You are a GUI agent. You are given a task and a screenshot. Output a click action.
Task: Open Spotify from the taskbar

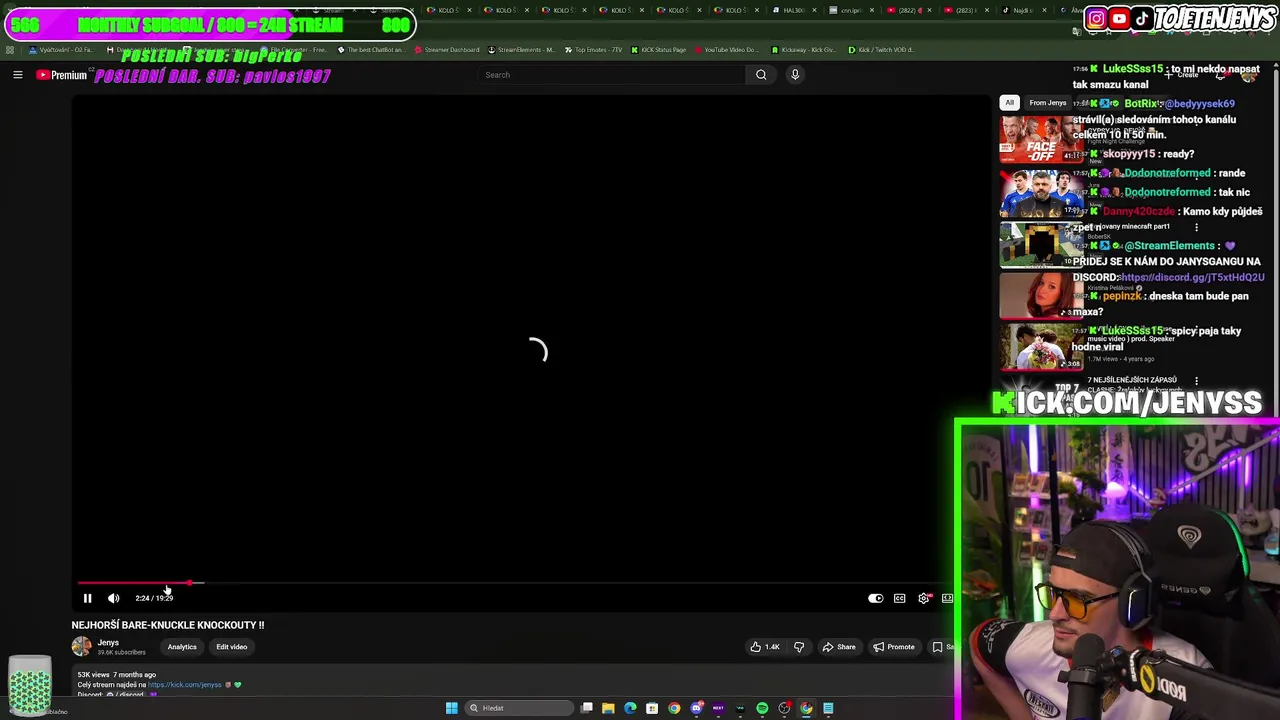[x=762, y=708]
